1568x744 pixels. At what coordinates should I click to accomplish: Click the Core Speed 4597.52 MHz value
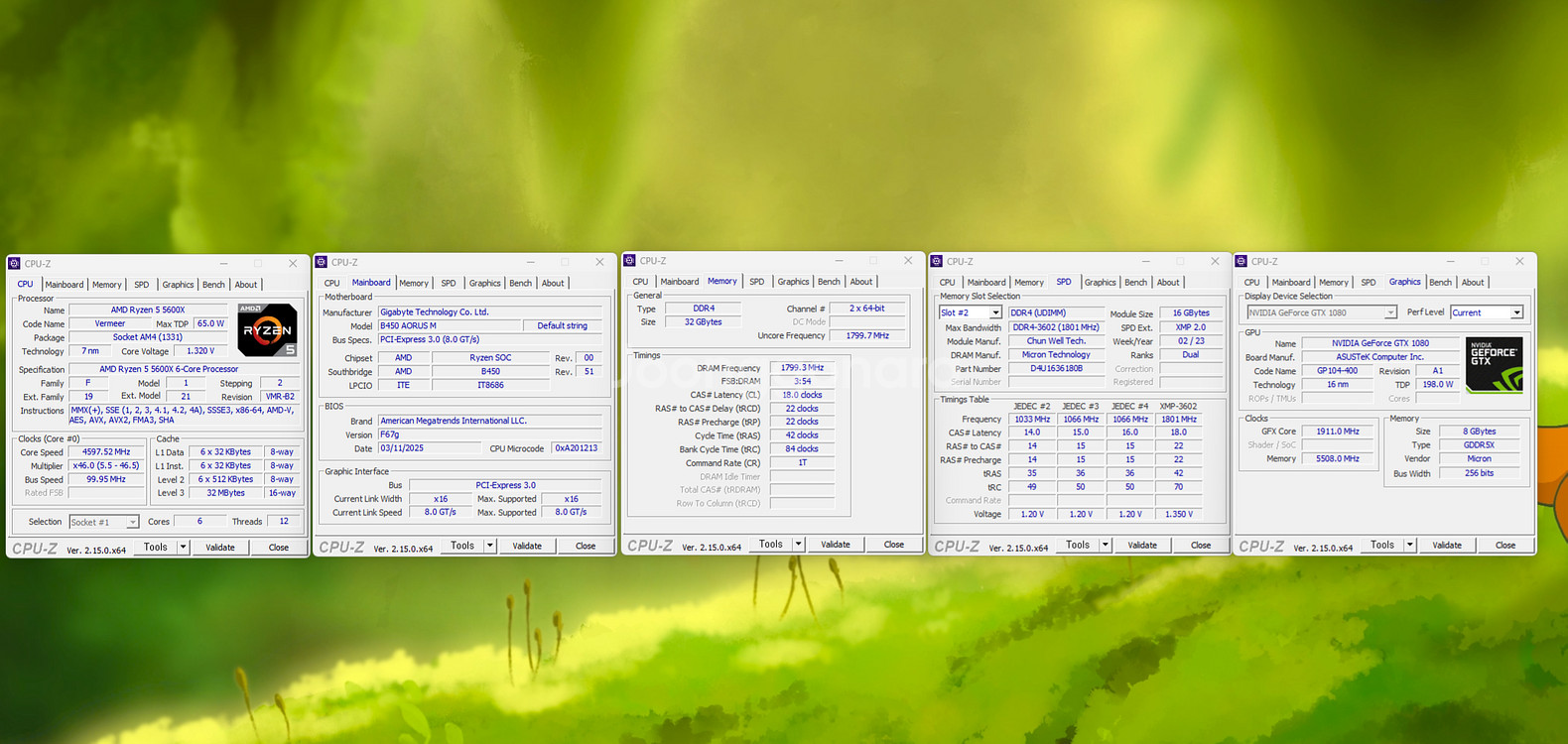(x=106, y=452)
